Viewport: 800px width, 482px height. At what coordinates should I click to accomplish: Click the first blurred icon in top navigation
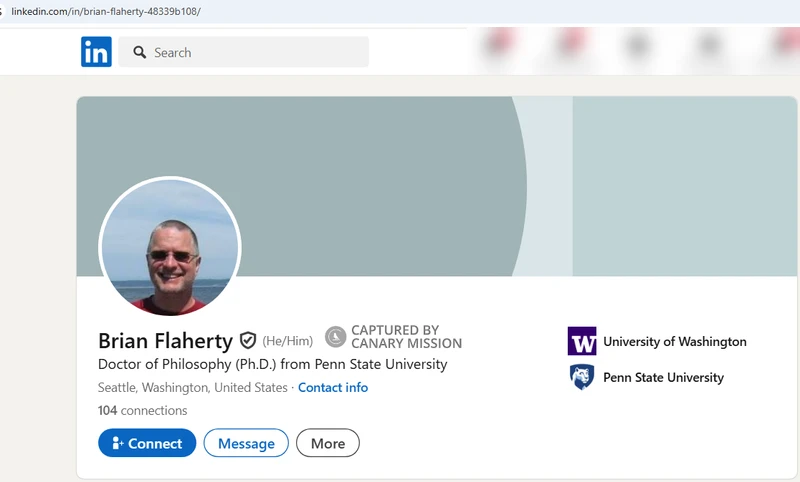click(x=500, y=44)
